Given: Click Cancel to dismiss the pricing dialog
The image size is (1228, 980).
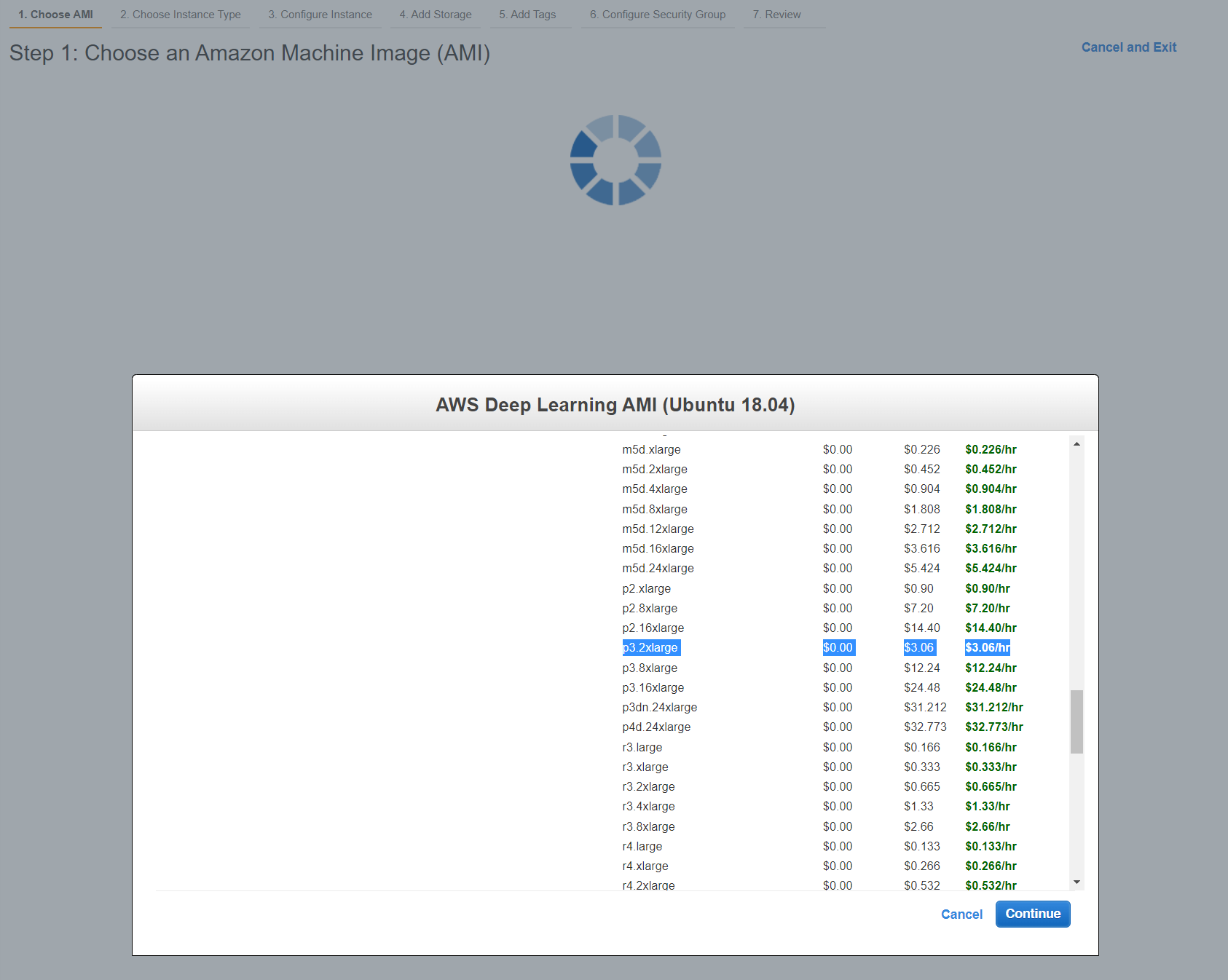Looking at the screenshot, I should coord(961,914).
